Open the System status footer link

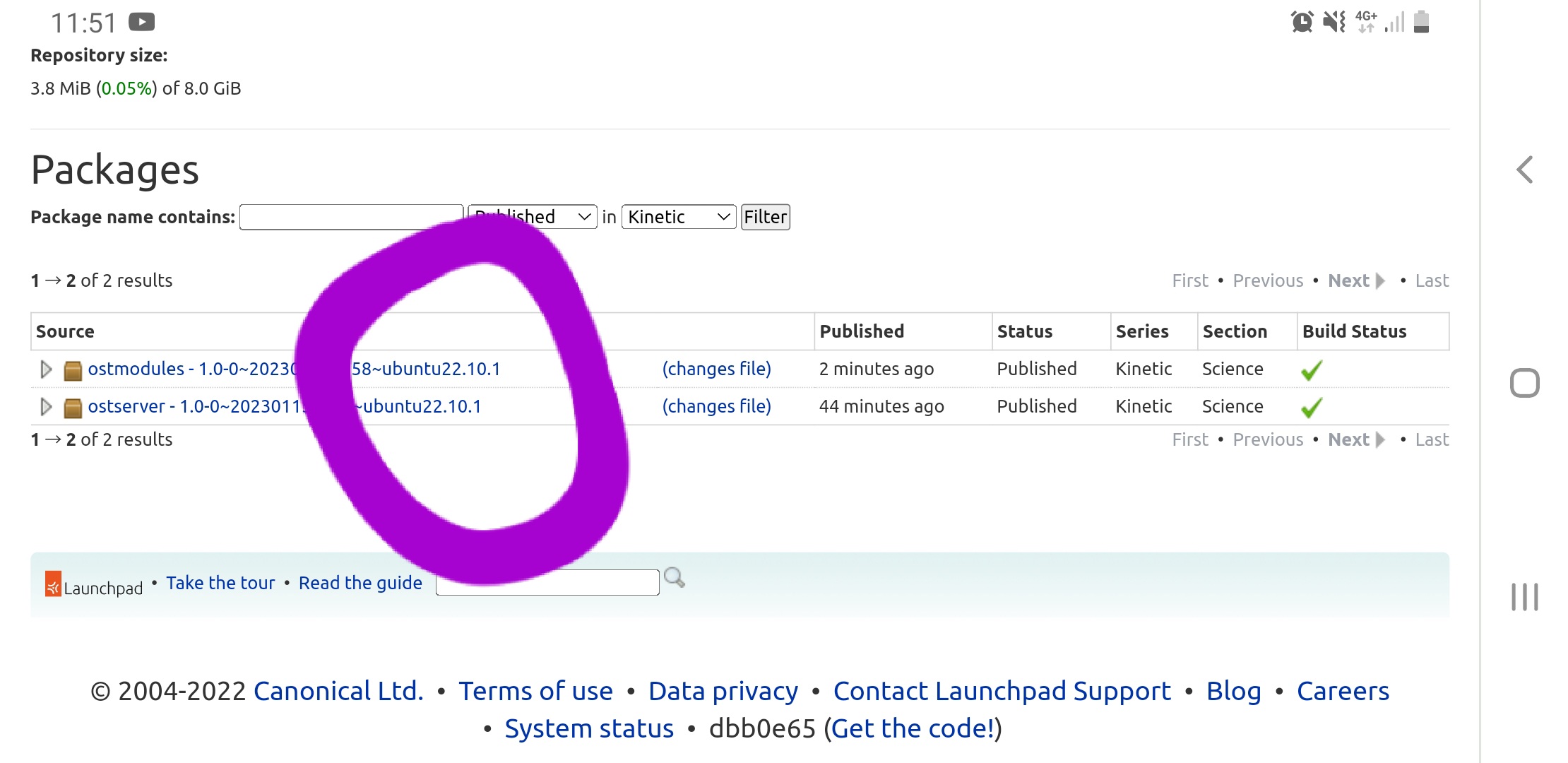[x=589, y=728]
